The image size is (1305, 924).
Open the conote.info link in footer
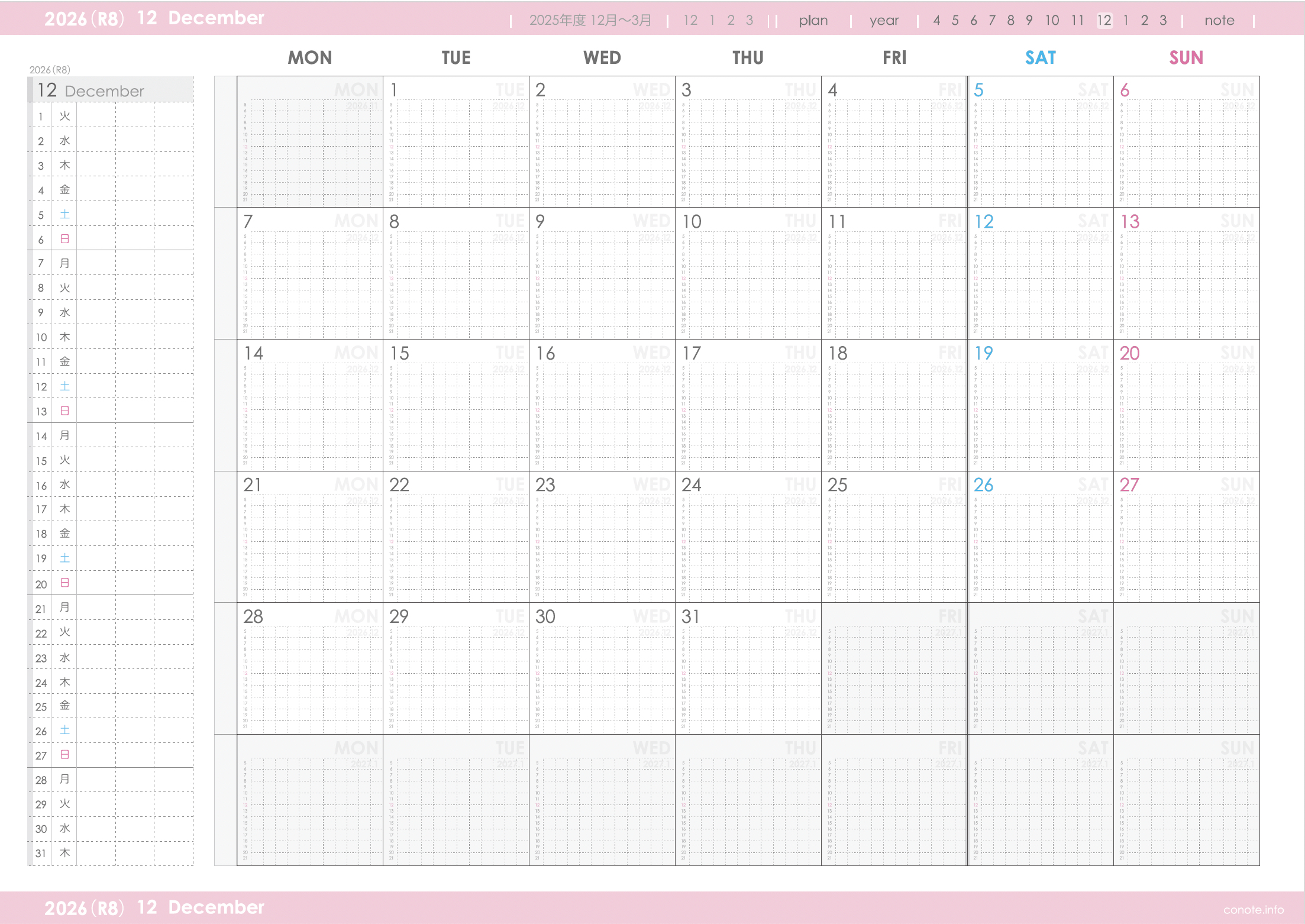click(x=1253, y=909)
